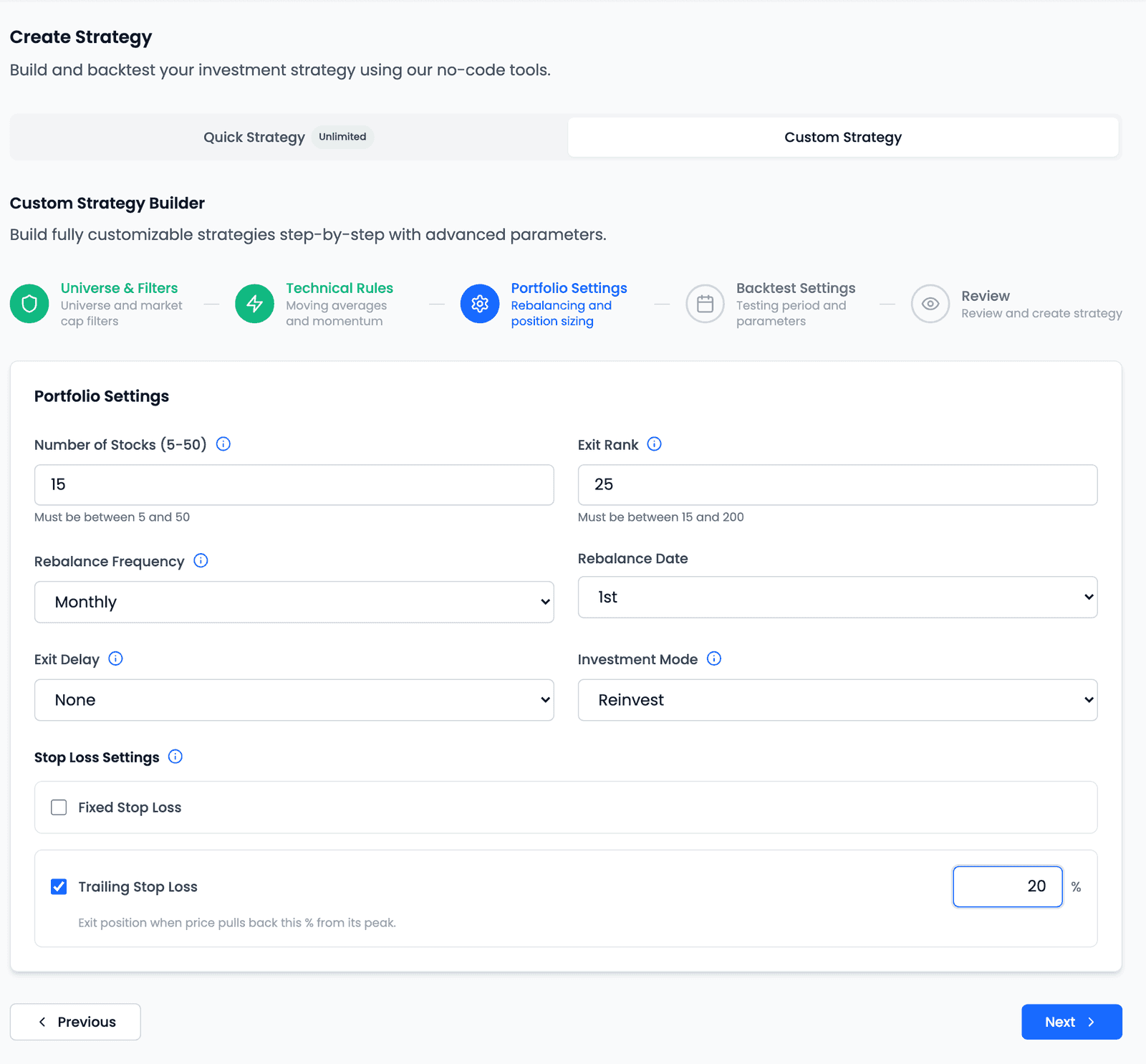
Task: Open Exit Delay info icon
Action: (115, 659)
